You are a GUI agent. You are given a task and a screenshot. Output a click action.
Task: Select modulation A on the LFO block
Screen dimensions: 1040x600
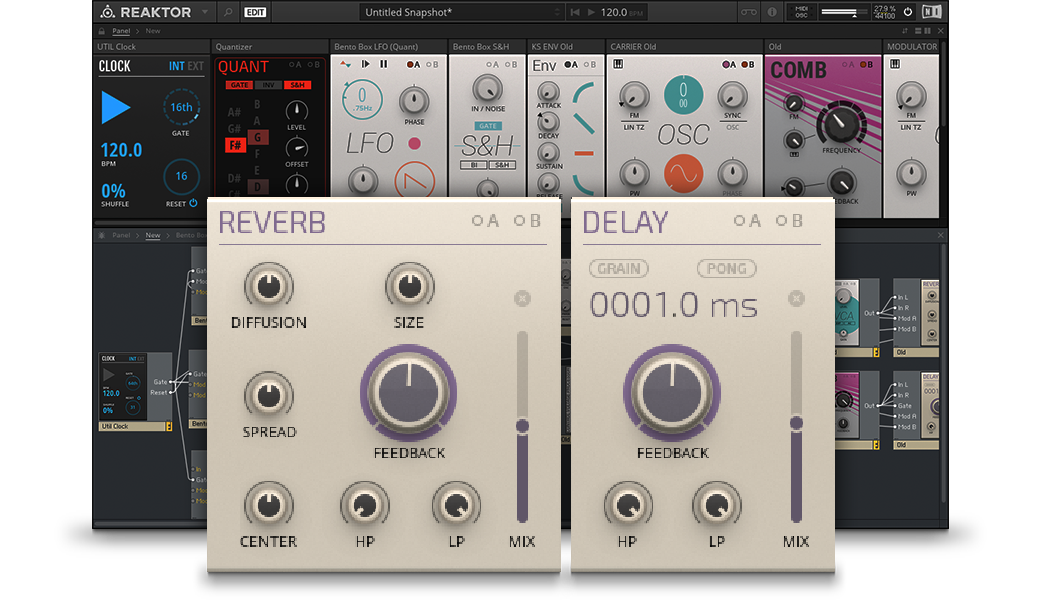click(x=413, y=64)
